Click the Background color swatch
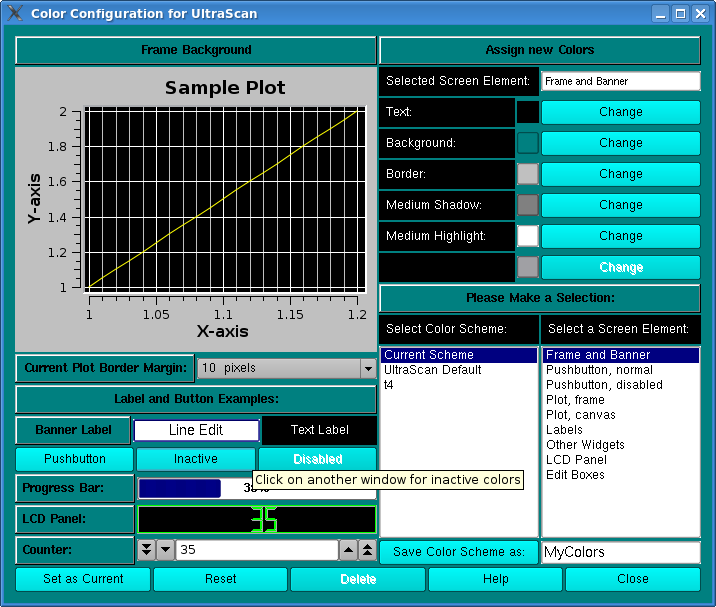The height and width of the screenshot is (607, 716). [x=528, y=143]
